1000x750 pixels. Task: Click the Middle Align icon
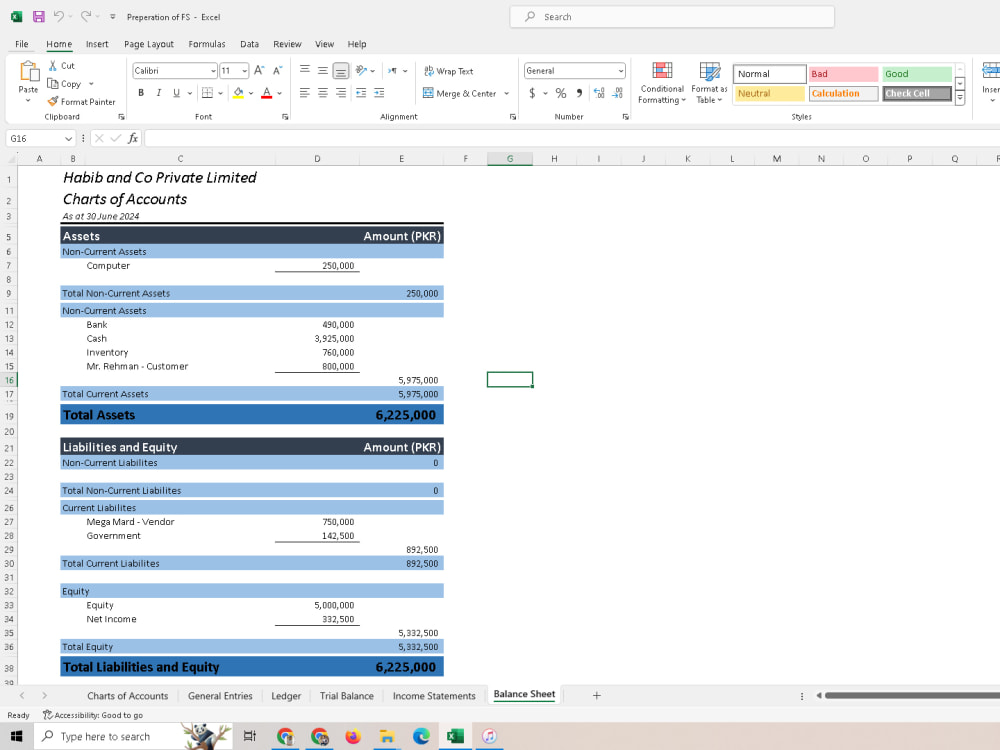pos(323,70)
